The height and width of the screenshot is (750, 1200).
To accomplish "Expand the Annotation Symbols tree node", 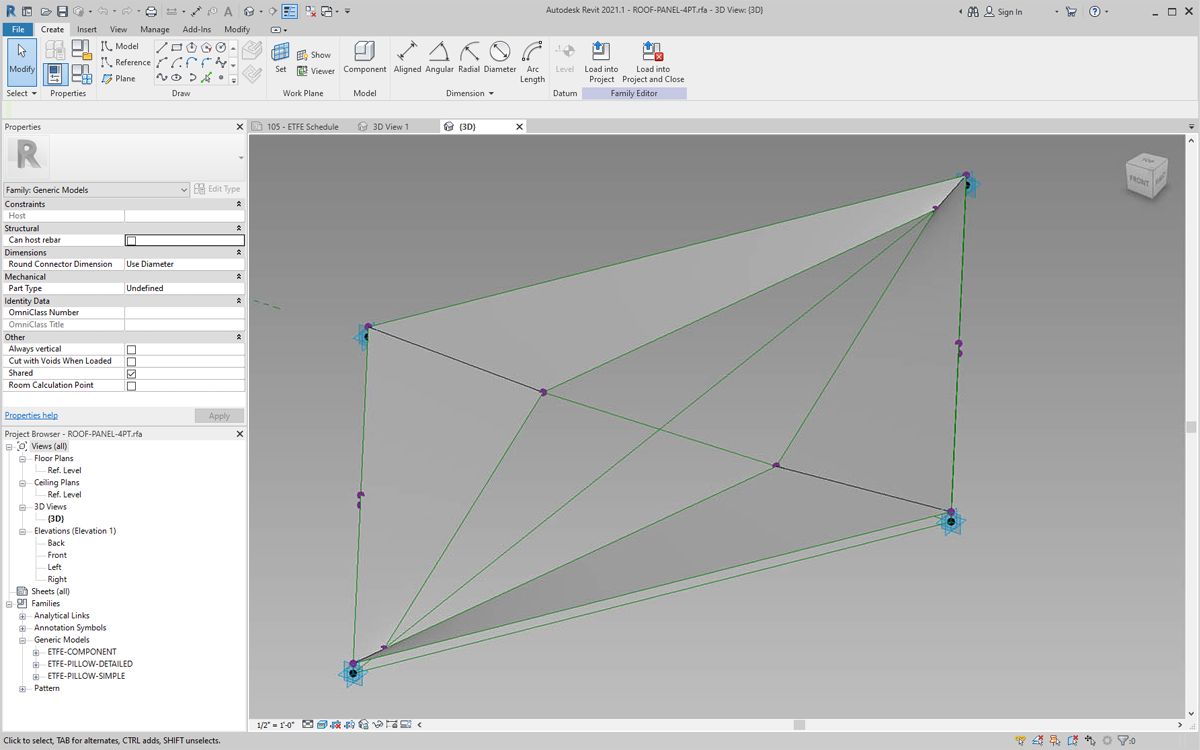I will (x=23, y=628).
